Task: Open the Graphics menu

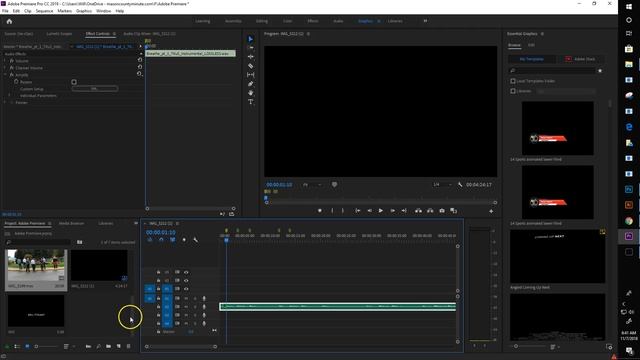Action: coord(84,11)
